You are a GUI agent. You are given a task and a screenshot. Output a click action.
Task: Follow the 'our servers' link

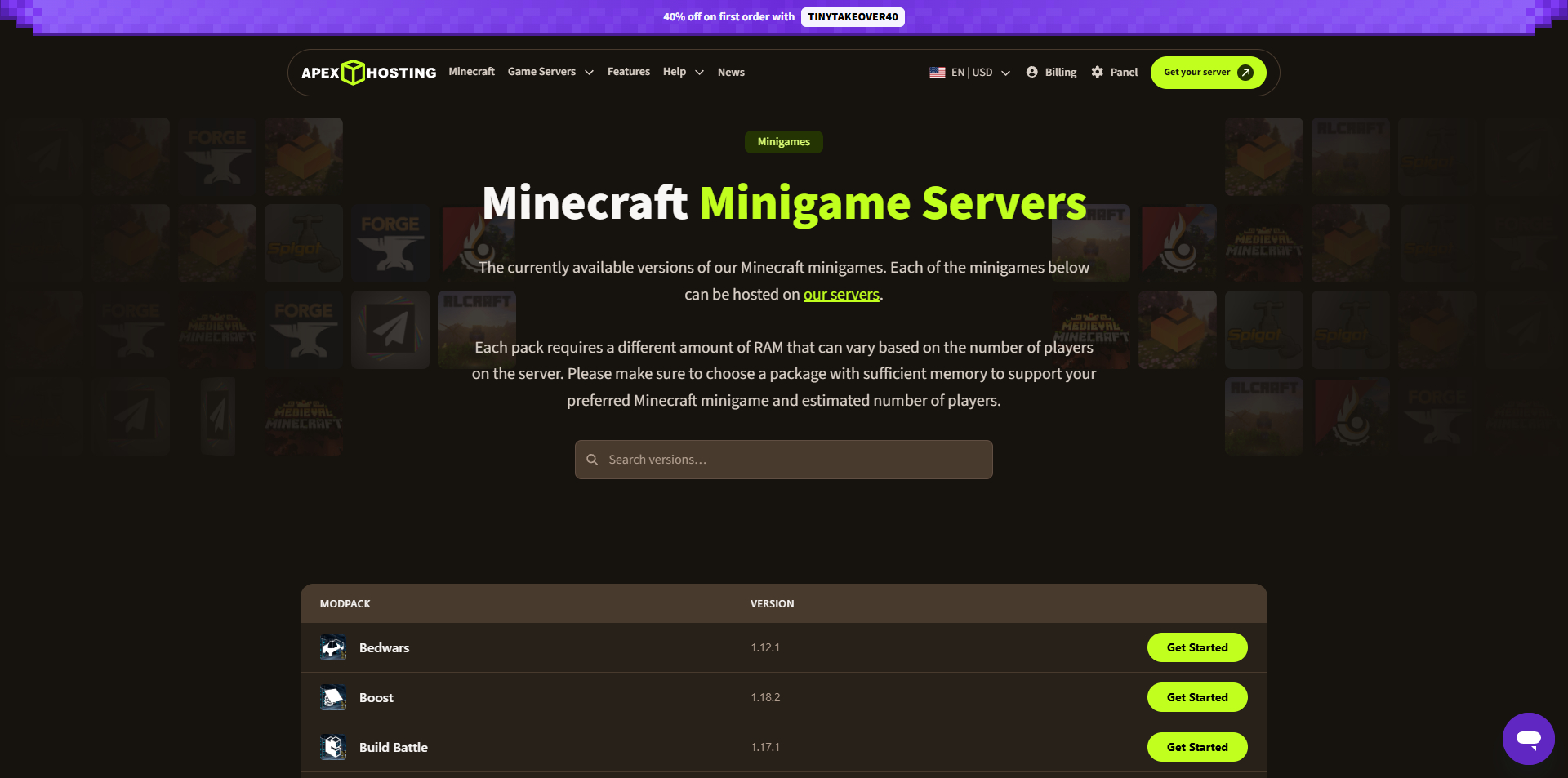(841, 295)
